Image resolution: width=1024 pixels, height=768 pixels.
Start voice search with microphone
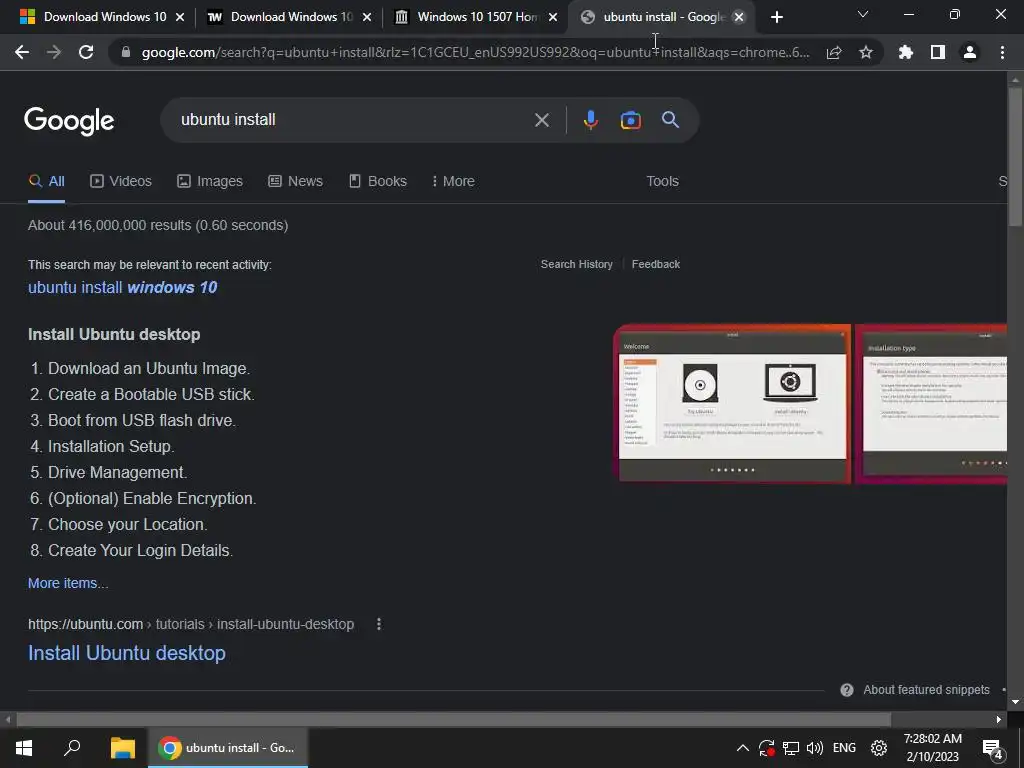click(x=590, y=120)
